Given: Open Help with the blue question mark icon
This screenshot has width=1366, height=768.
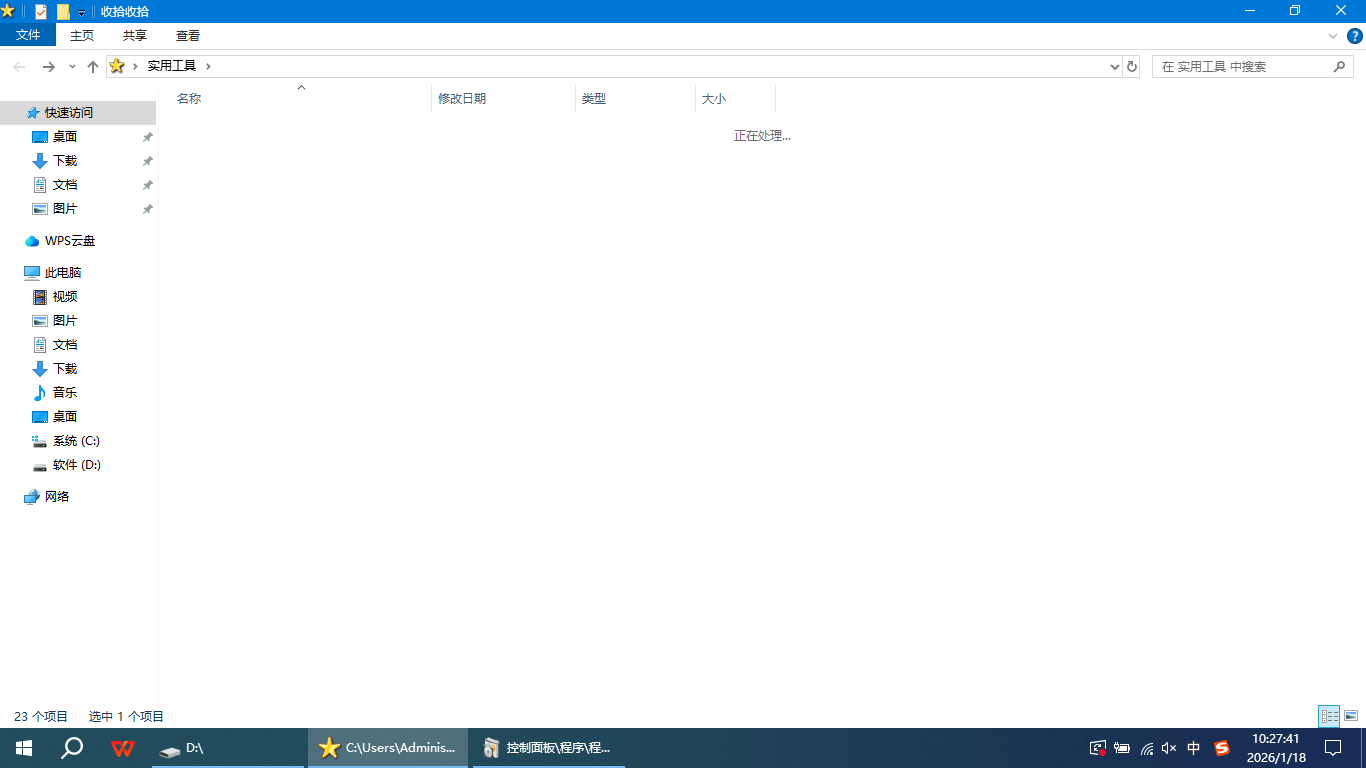Looking at the screenshot, I should tap(1355, 35).
